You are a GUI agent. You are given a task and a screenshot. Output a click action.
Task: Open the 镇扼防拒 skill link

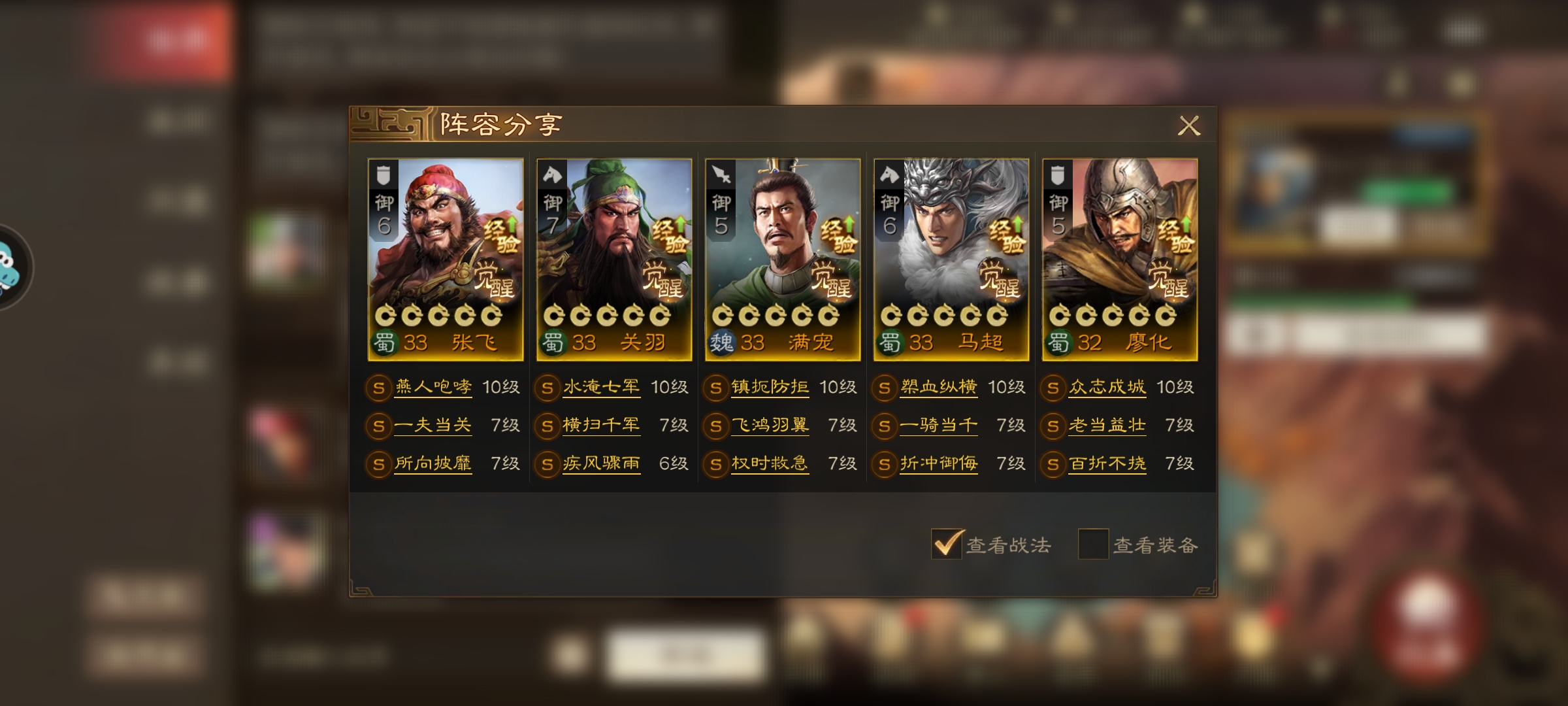coord(770,387)
